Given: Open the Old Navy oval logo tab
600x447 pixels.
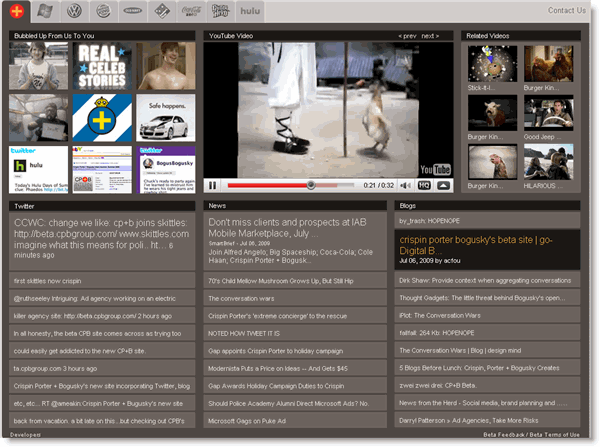Looking at the screenshot, I should [x=133, y=11].
